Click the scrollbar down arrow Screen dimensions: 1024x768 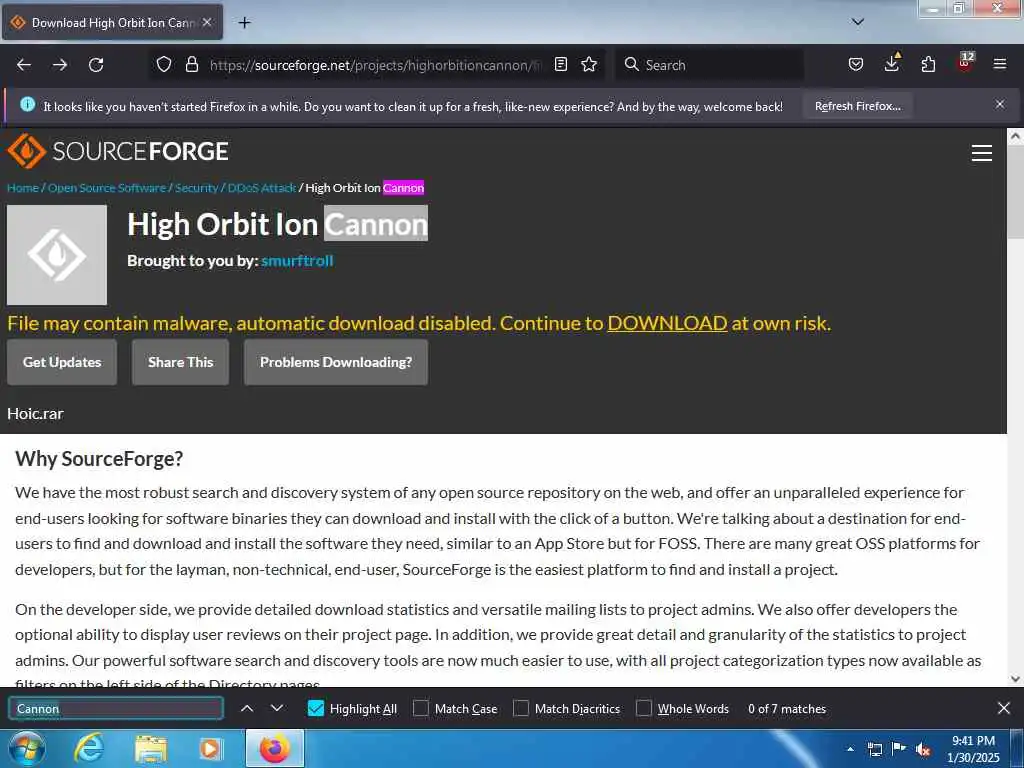click(x=1016, y=679)
